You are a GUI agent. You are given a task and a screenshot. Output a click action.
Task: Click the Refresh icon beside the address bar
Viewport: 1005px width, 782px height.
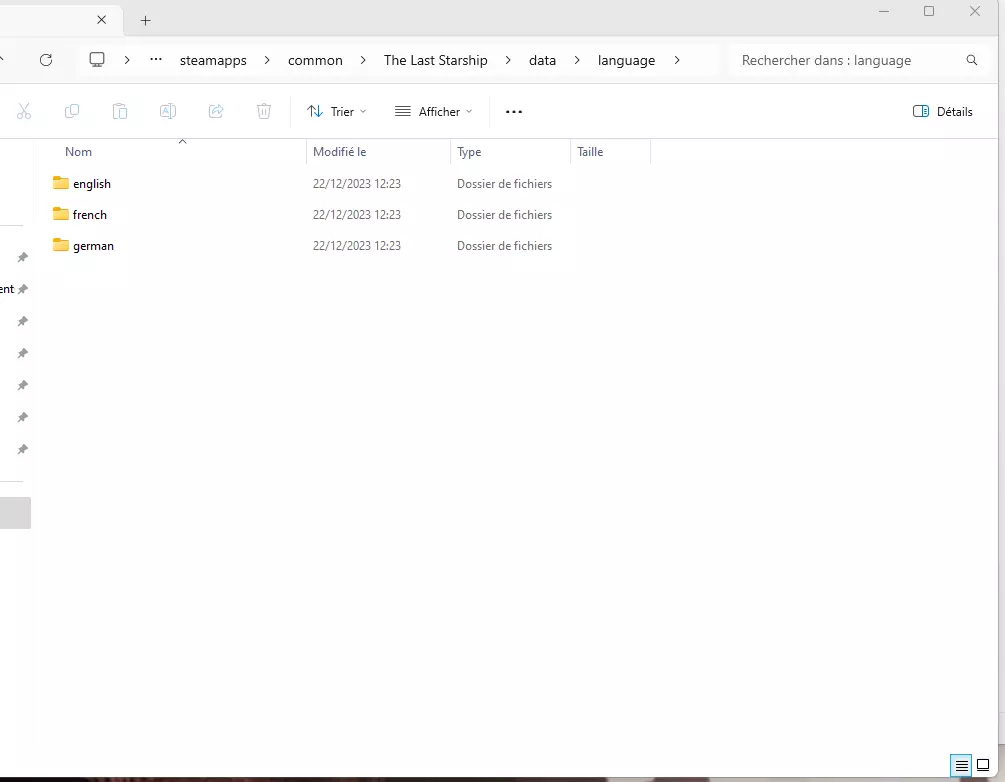pyautogui.click(x=46, y=60)
